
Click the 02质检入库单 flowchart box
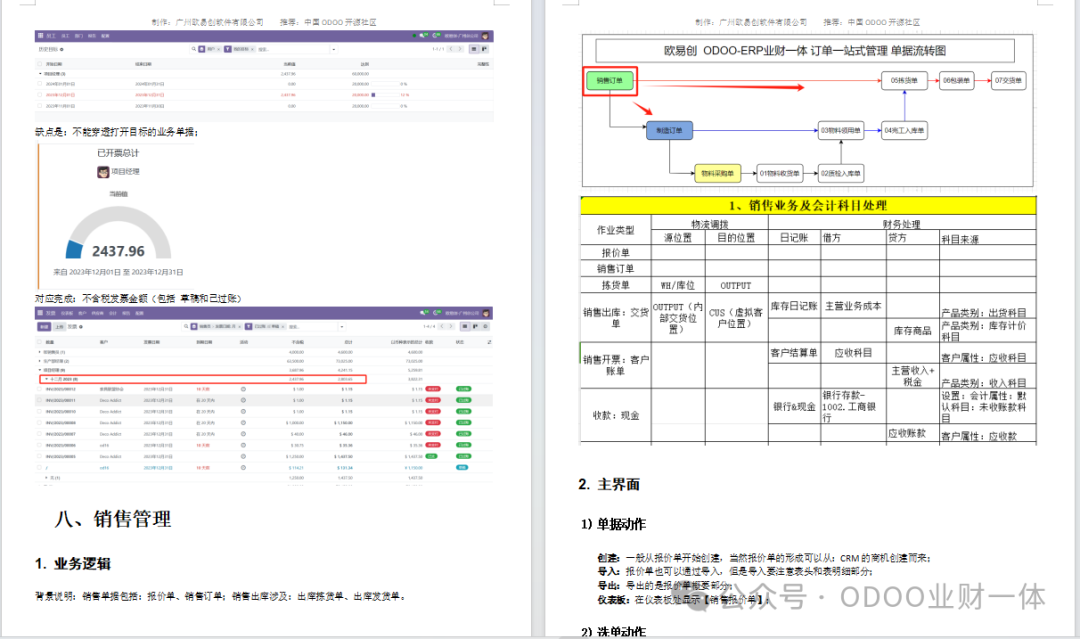(840, 174)
